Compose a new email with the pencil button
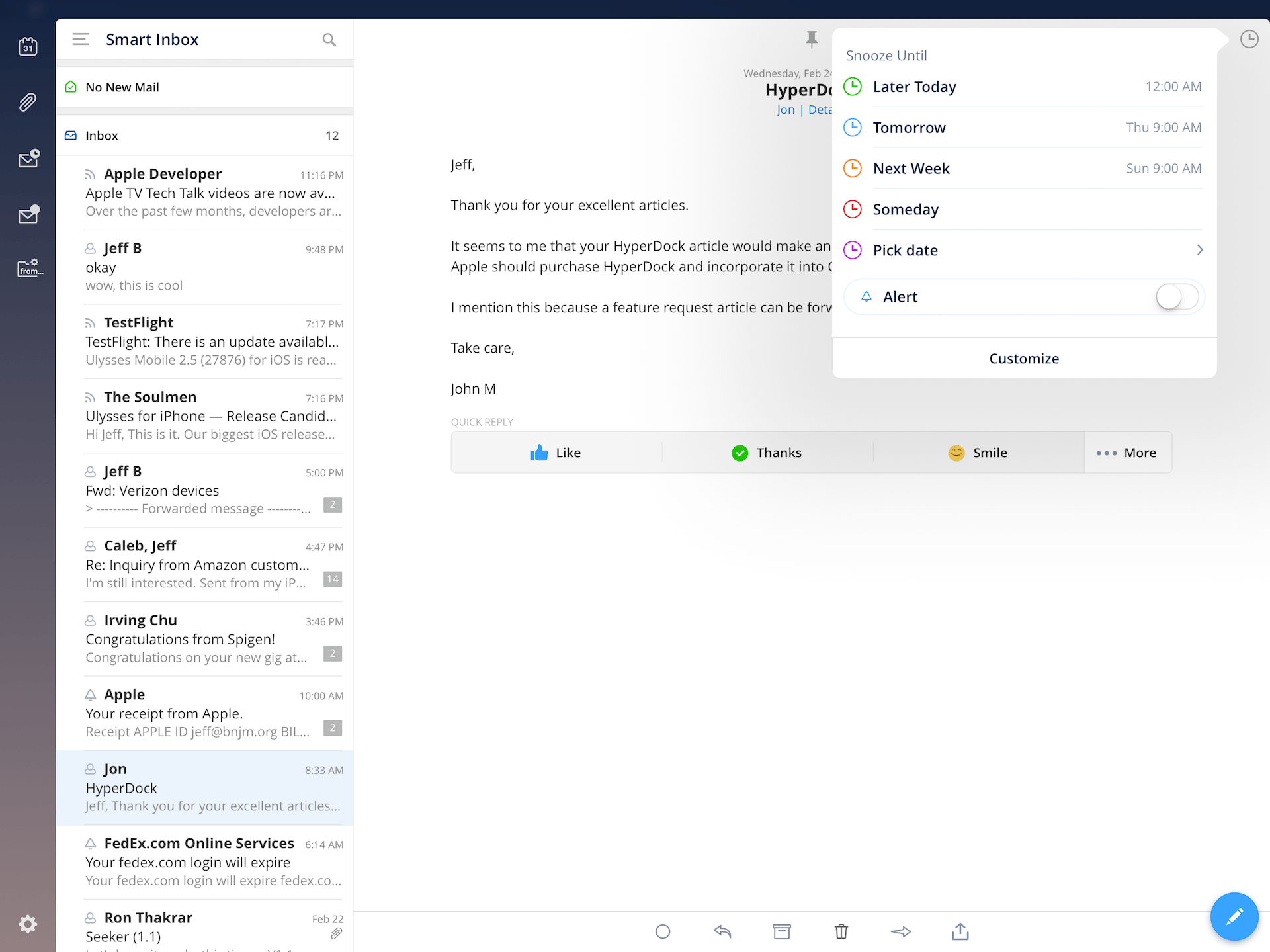The image size is (1270, 952). [1234, 916]
